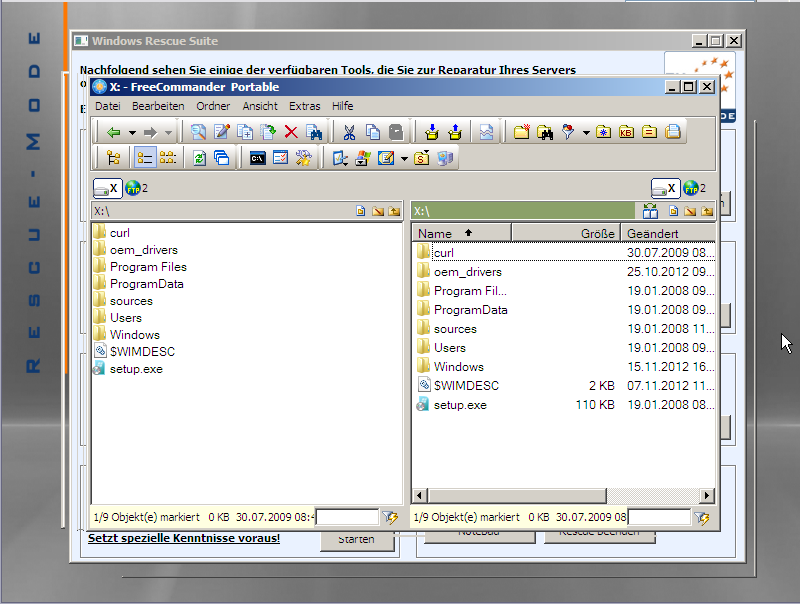Click the computer monitor icon in second toolbar row
Viewport: 800px width, 604px height.
(445, 158)
